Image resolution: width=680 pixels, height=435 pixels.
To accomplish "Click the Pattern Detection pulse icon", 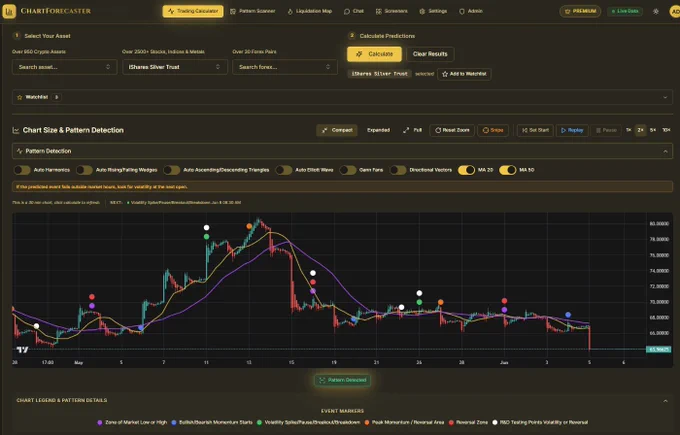I will point(20,151).
